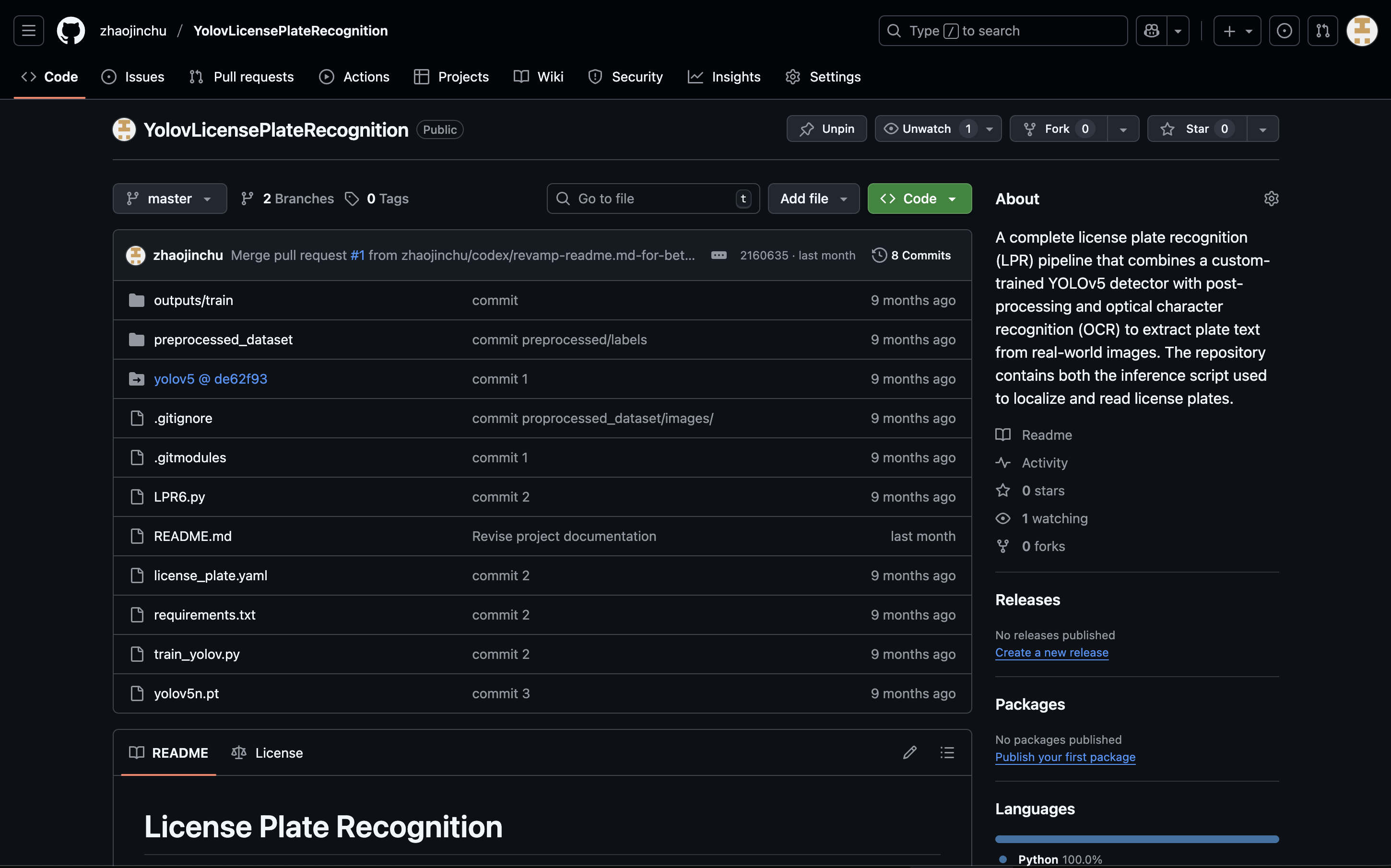Click the file icon for LPR6.py
This screenshot has width=1391, height=868.
(137, 497)
